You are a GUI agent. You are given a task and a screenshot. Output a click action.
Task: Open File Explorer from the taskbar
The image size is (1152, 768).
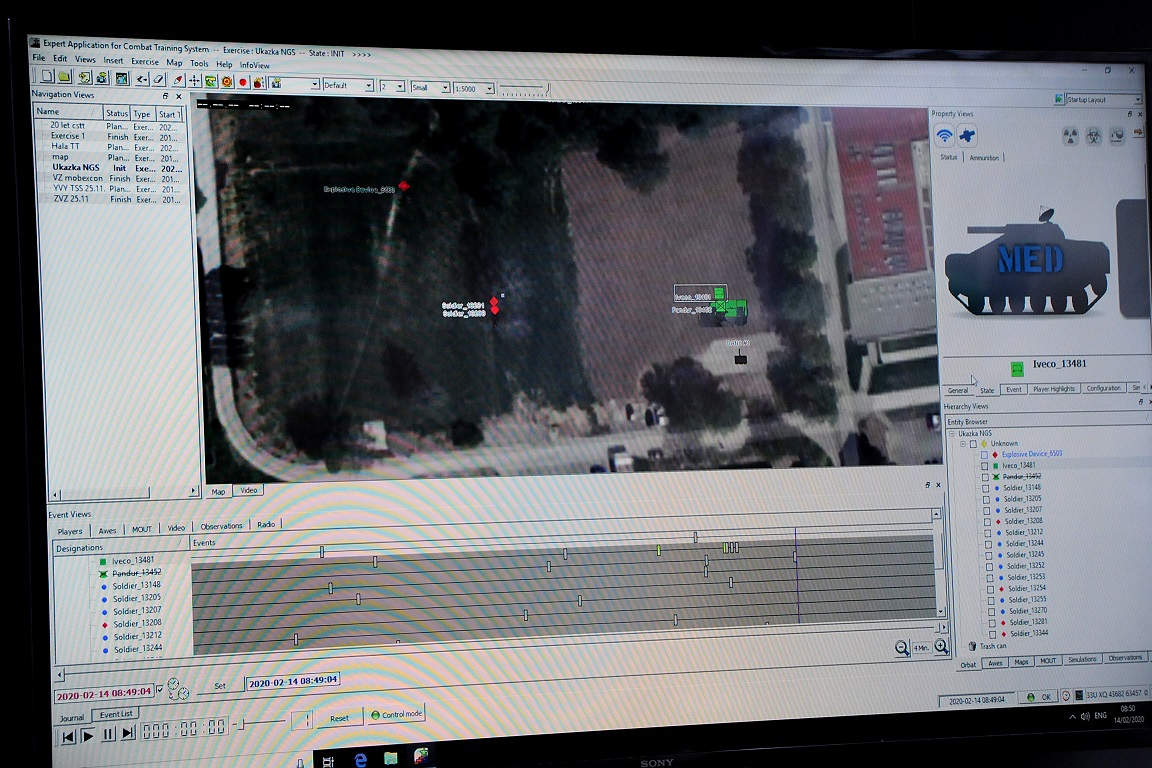click(x=390, y=758)
